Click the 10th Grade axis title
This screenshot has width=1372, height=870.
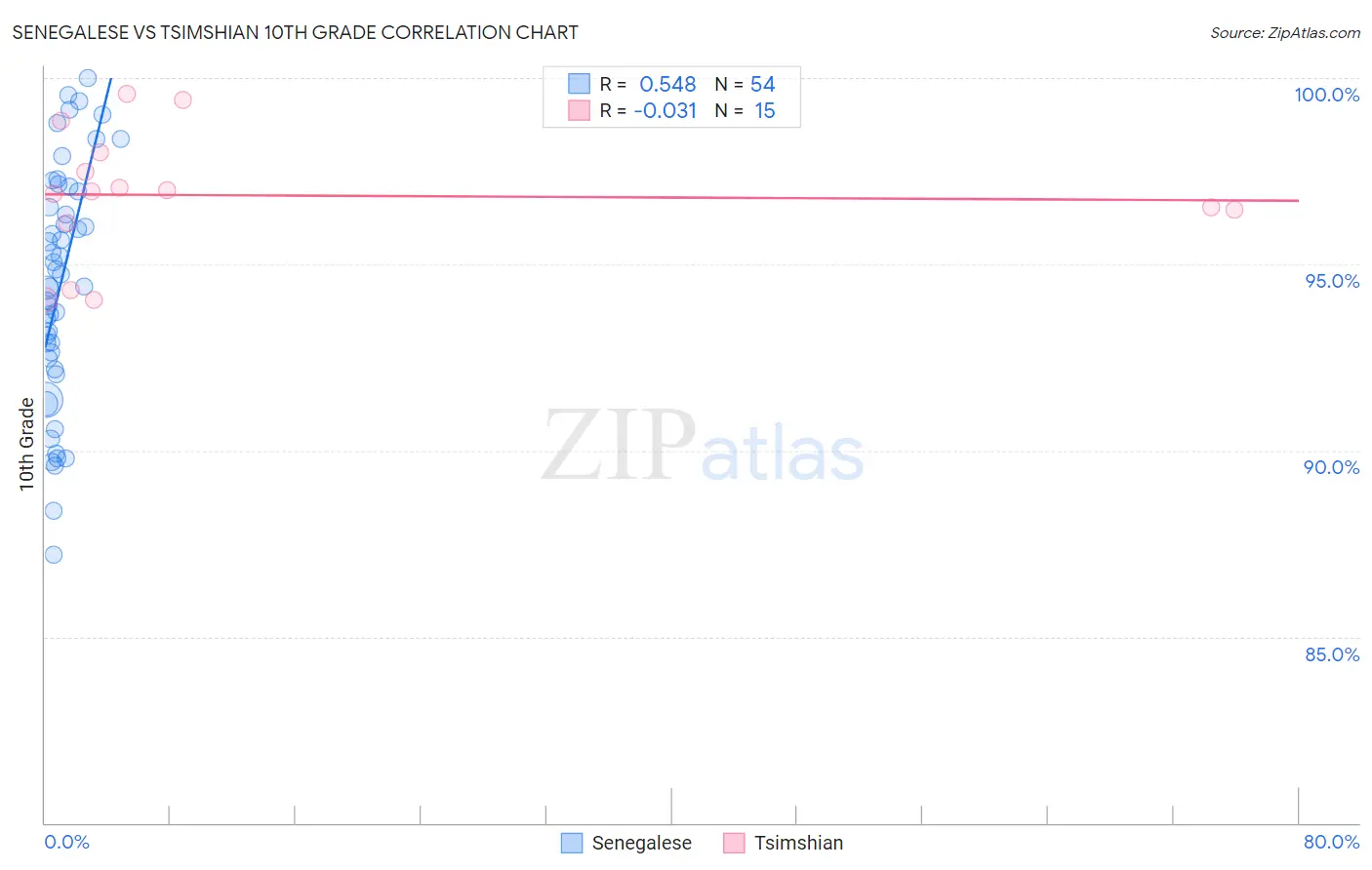(27, 444)
